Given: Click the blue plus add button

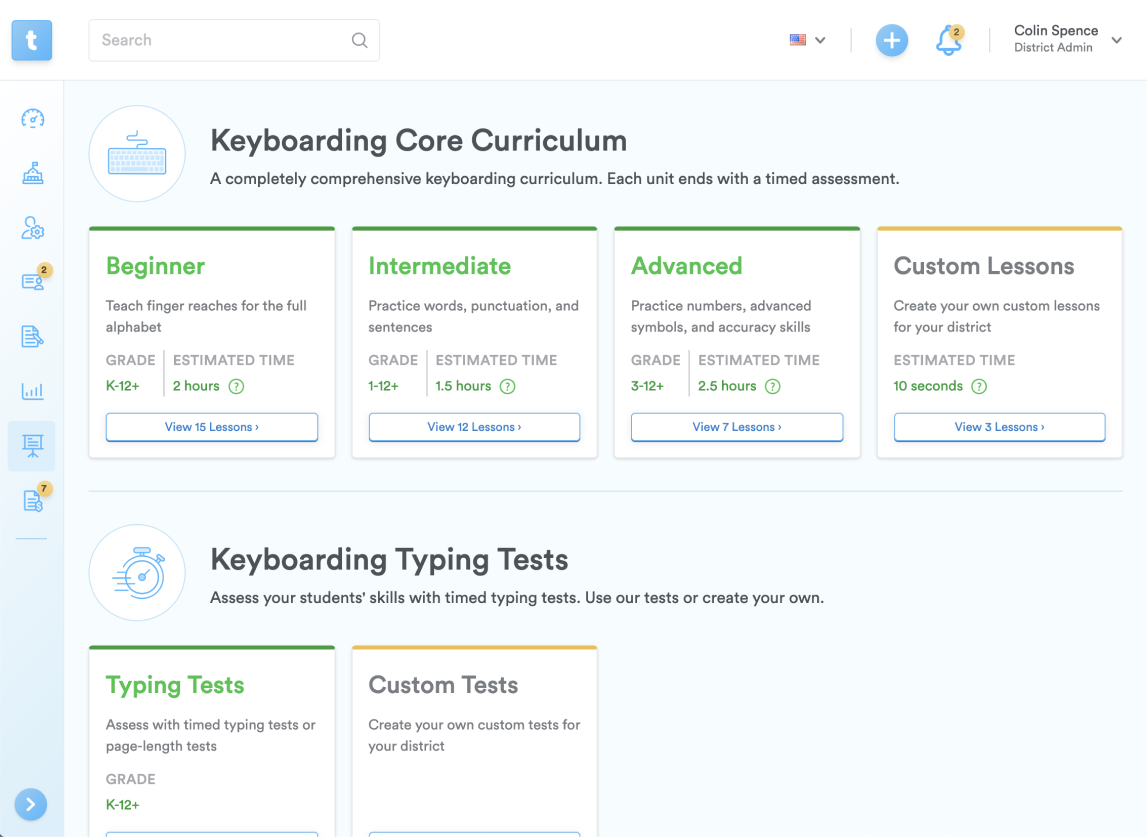Looking at the screenshot, I should coord(892,40).
